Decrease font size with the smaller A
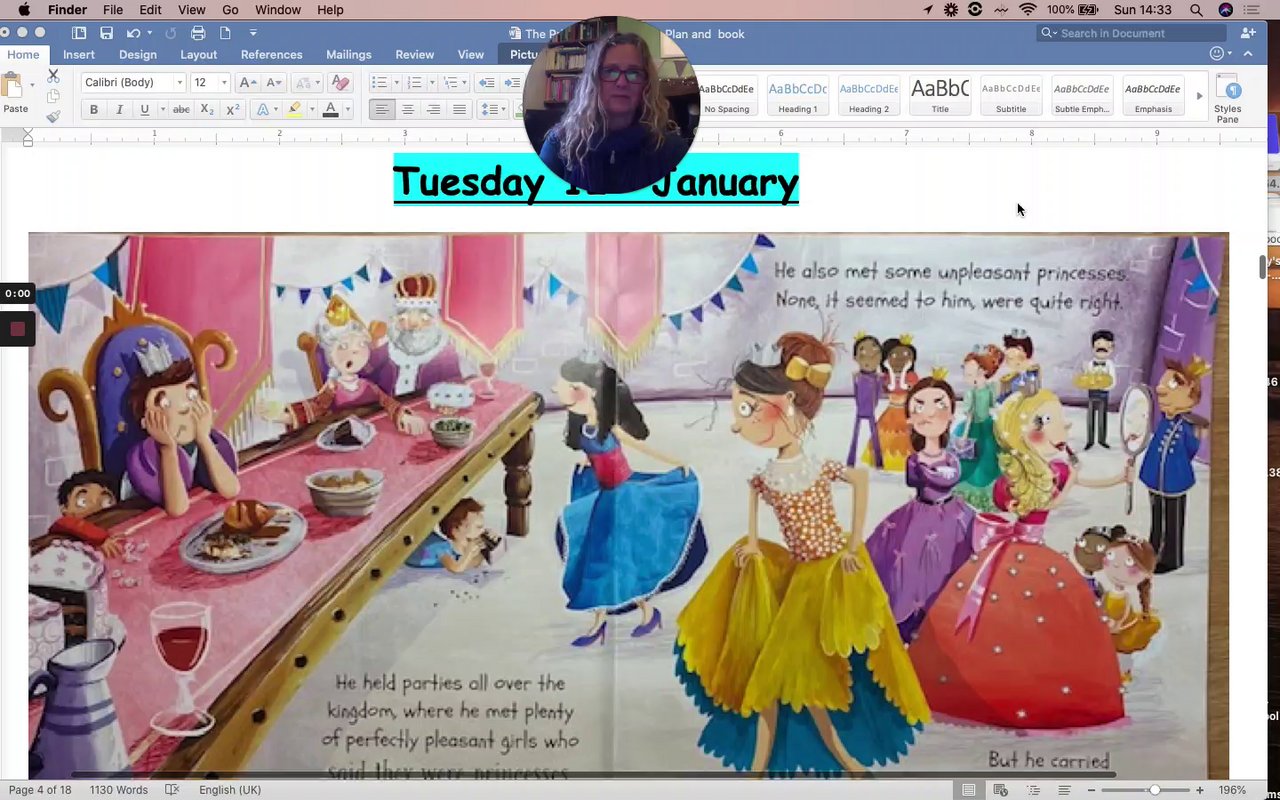Screen dimensions: 1280x800 pos(273,83)
